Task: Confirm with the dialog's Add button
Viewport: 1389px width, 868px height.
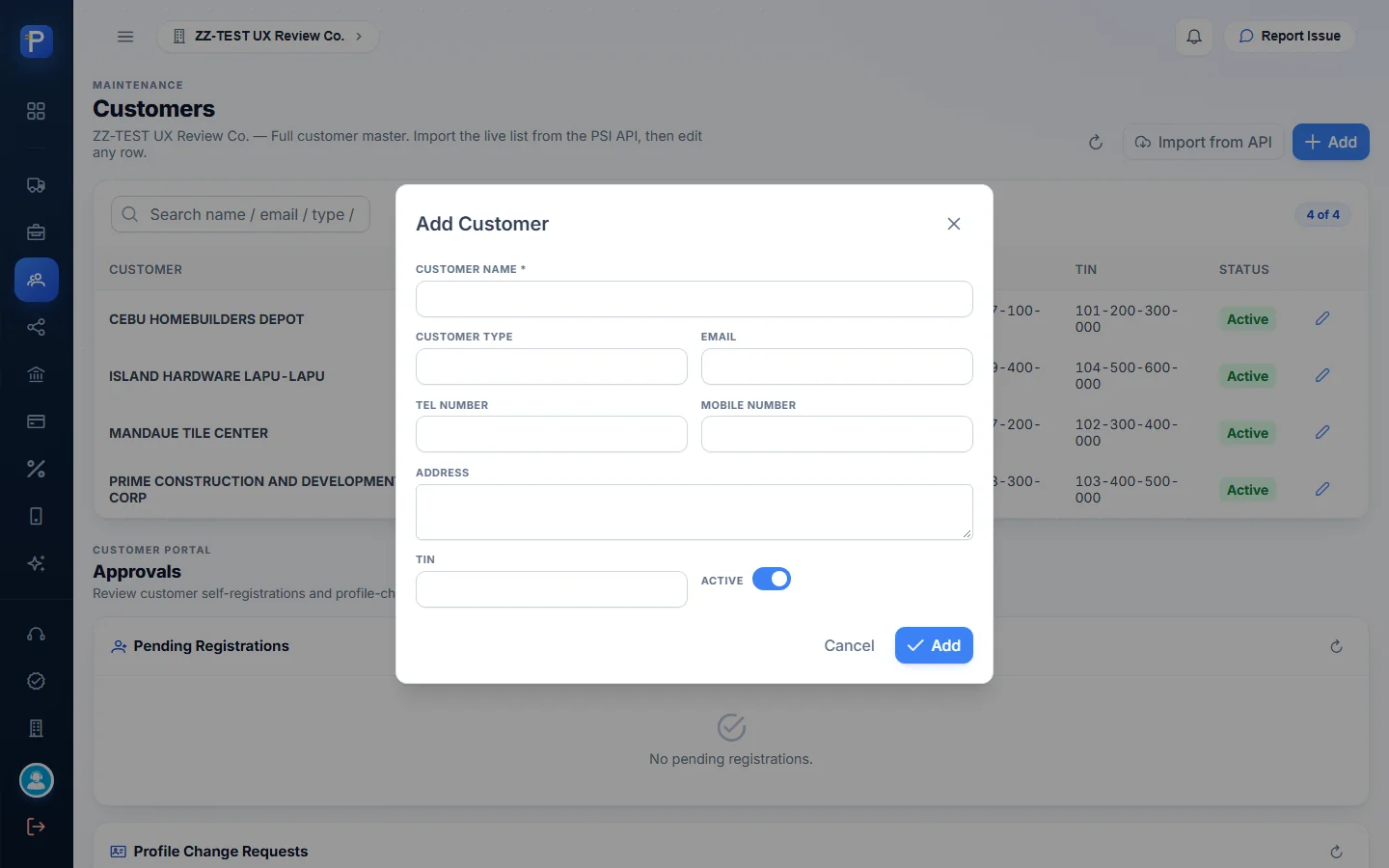Action: click(934, 645)
